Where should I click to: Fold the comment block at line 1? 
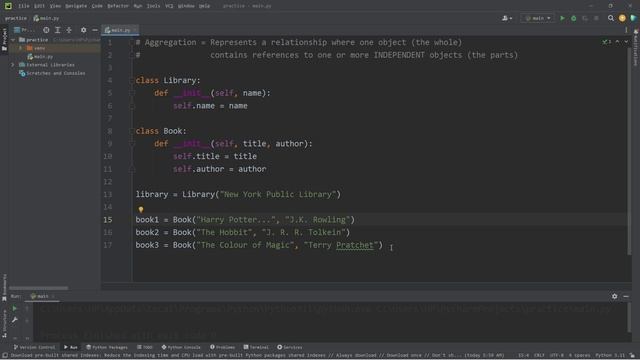132,42
